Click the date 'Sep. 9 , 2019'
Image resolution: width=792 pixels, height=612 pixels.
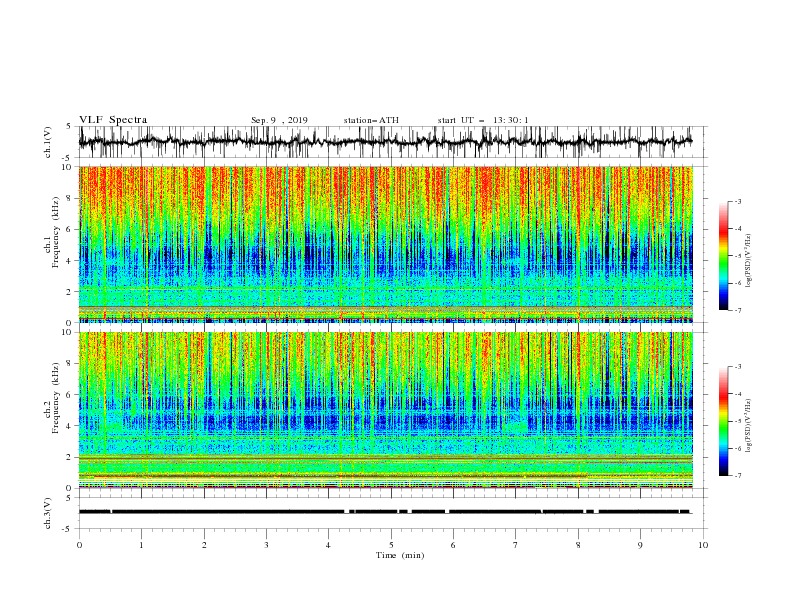[279, 120]
